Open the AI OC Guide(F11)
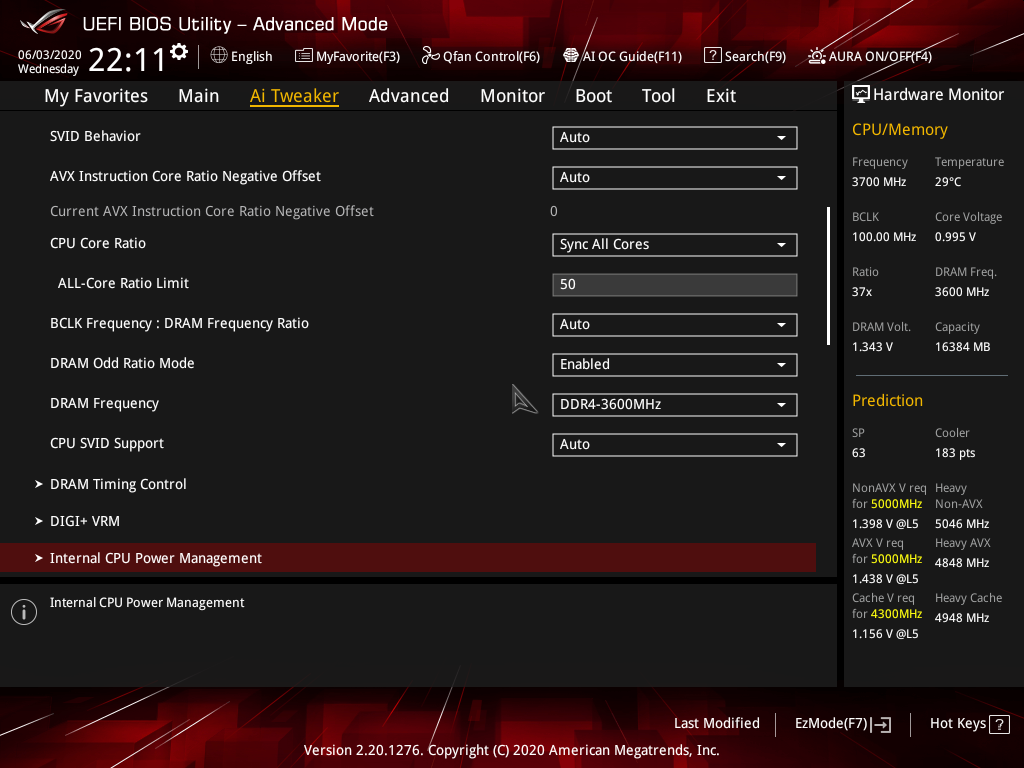The image size is (1024, 768). pos(622,56)
